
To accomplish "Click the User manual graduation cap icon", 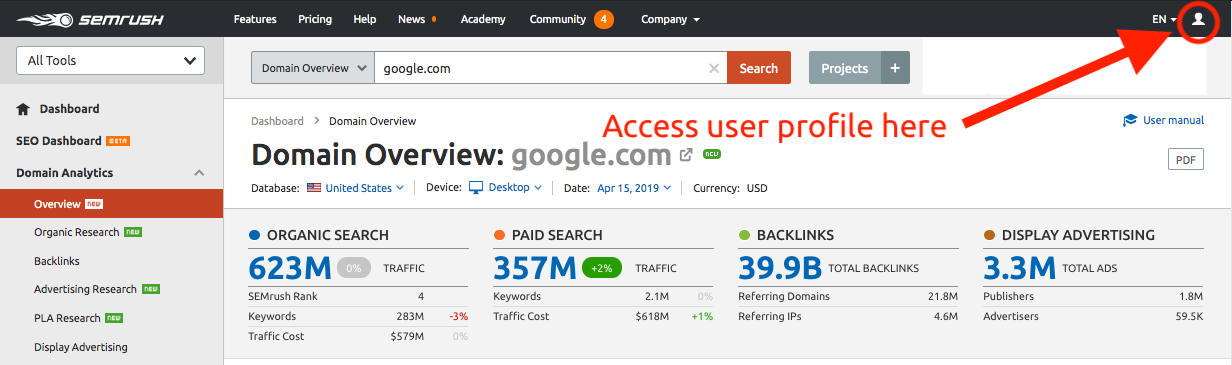I will pos(1130,120).
